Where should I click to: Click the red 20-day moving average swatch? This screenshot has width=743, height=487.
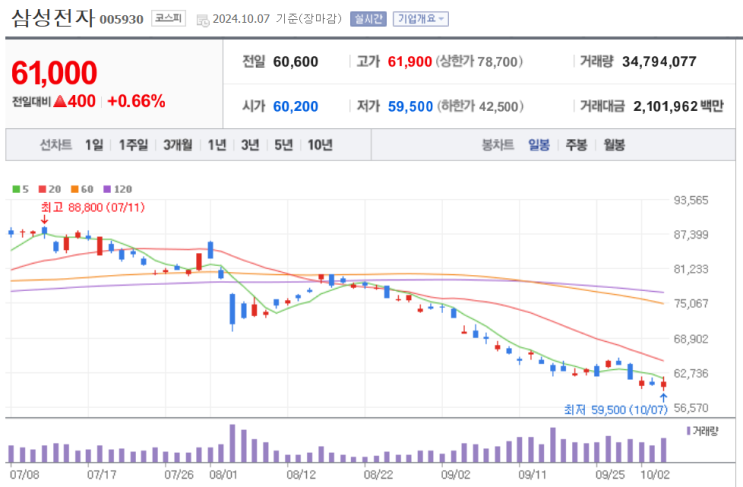[42, 189]
